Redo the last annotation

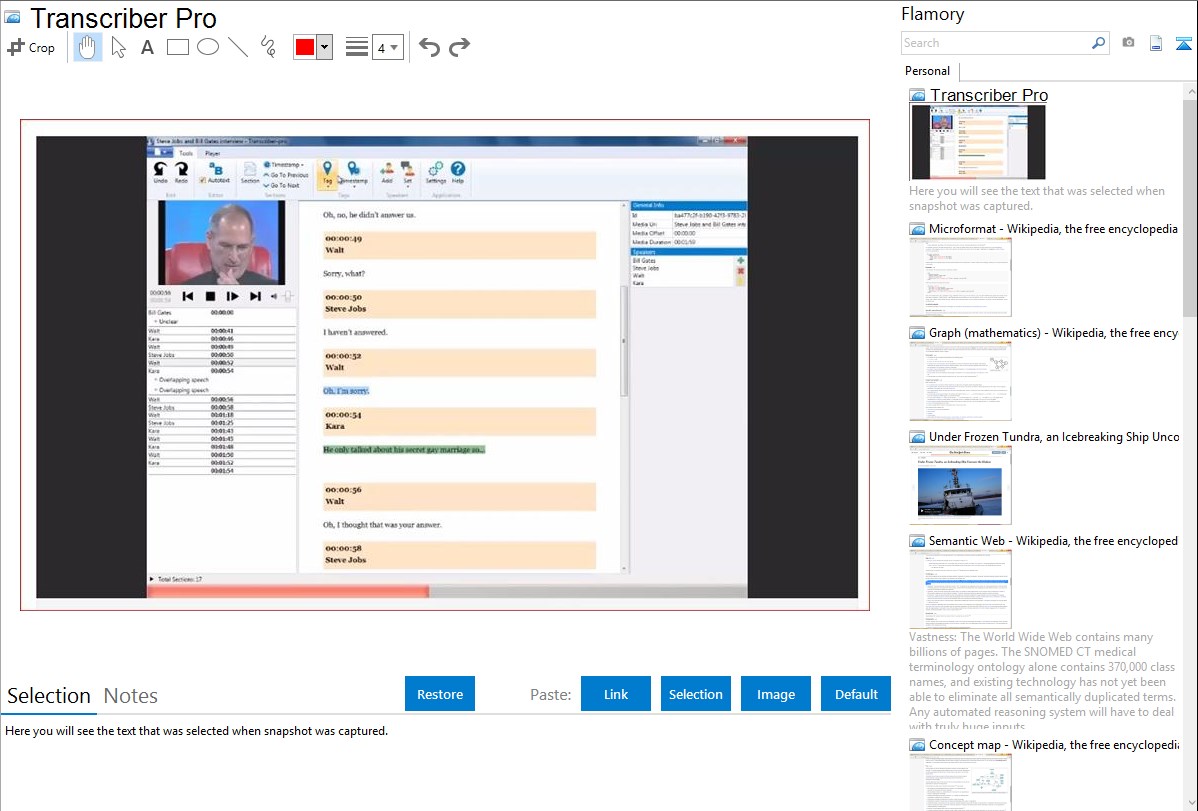[459, 47]
